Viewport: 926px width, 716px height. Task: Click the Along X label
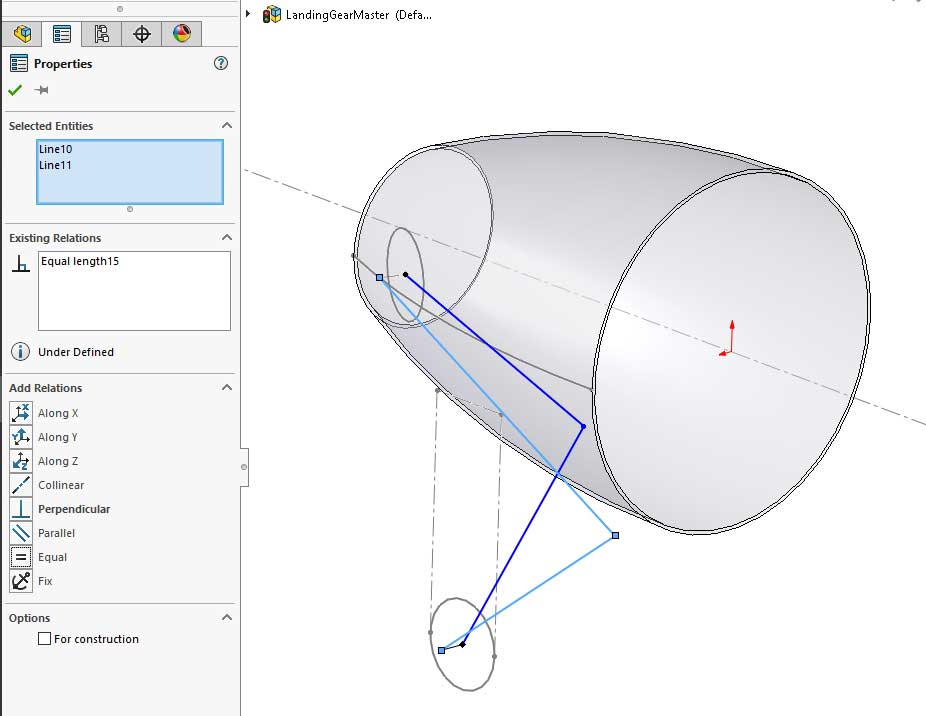(58, 413)
